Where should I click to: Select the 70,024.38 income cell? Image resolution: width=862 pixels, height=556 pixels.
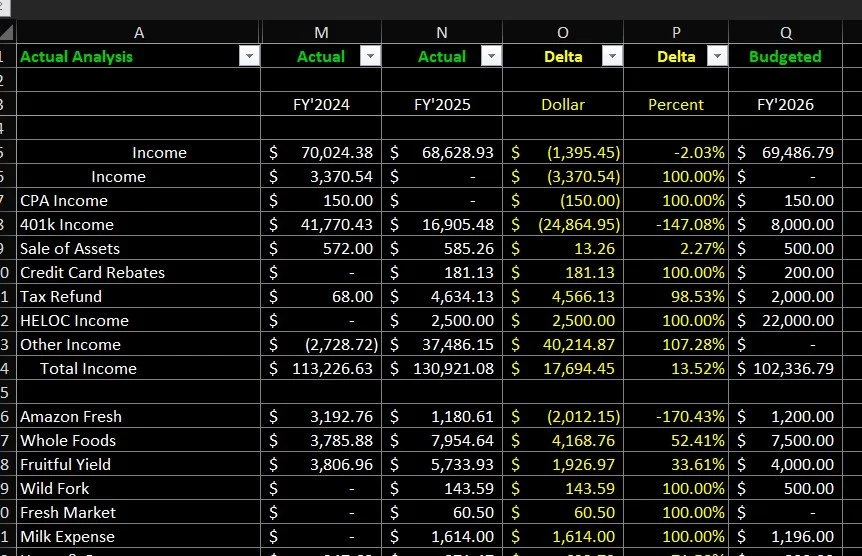(x=321, y=152)
